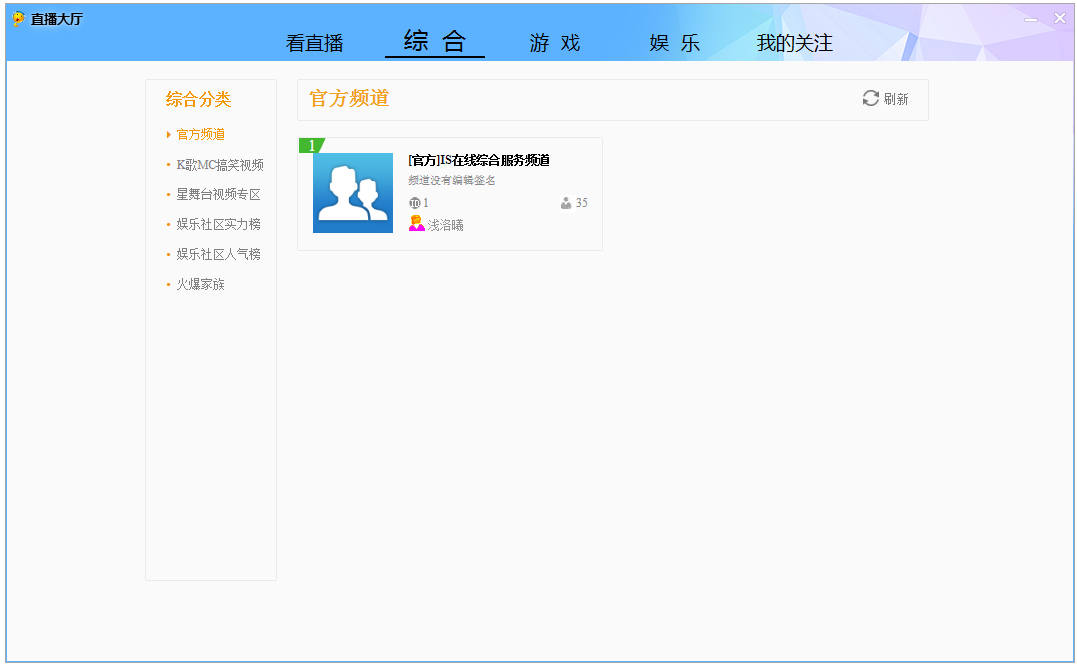Select the K歌MC搞笑视频 category
This screenshot has height=666, width=1077.
pos(219,163)
